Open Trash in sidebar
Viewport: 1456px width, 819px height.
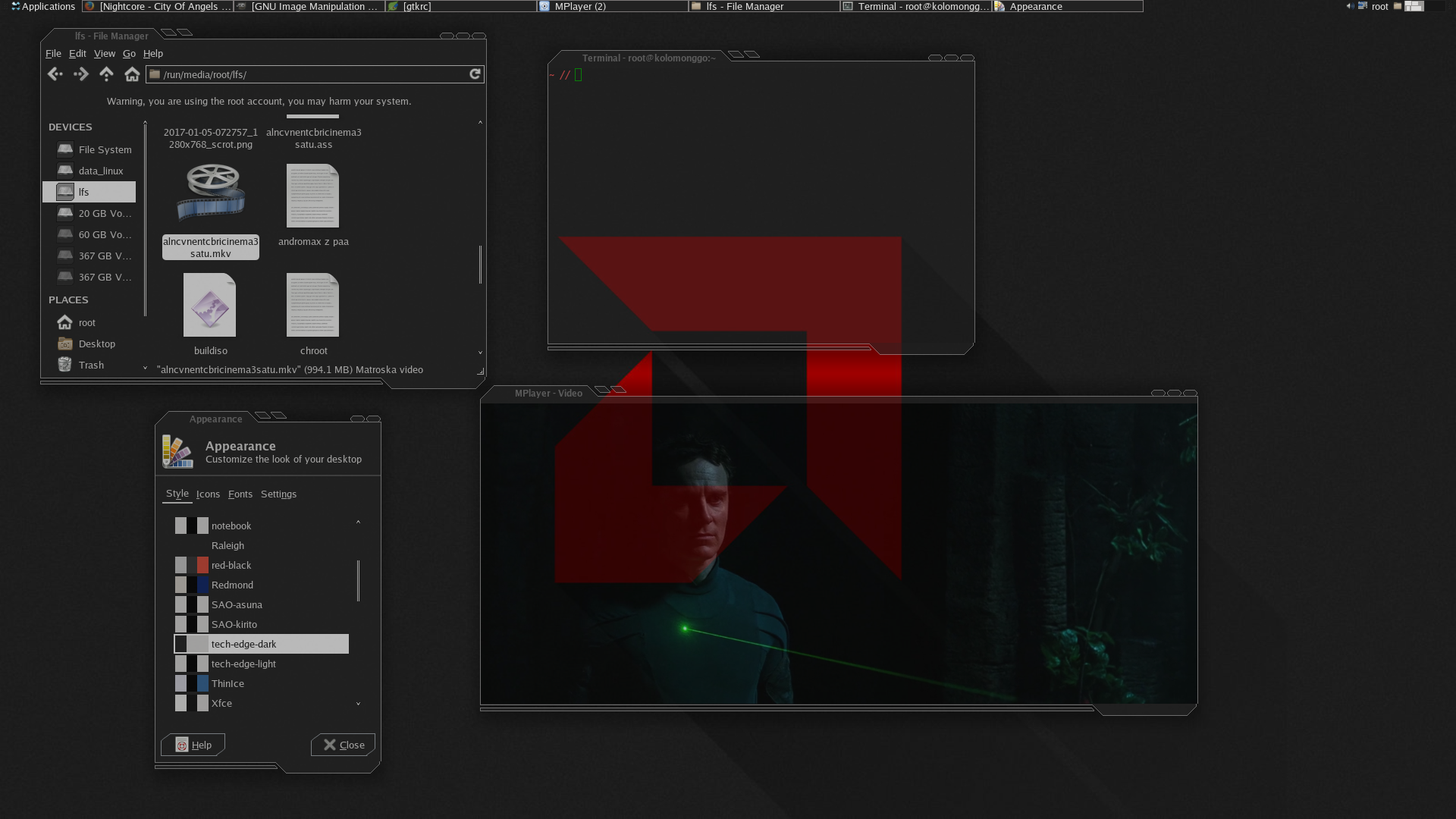[x=89, y=365]
